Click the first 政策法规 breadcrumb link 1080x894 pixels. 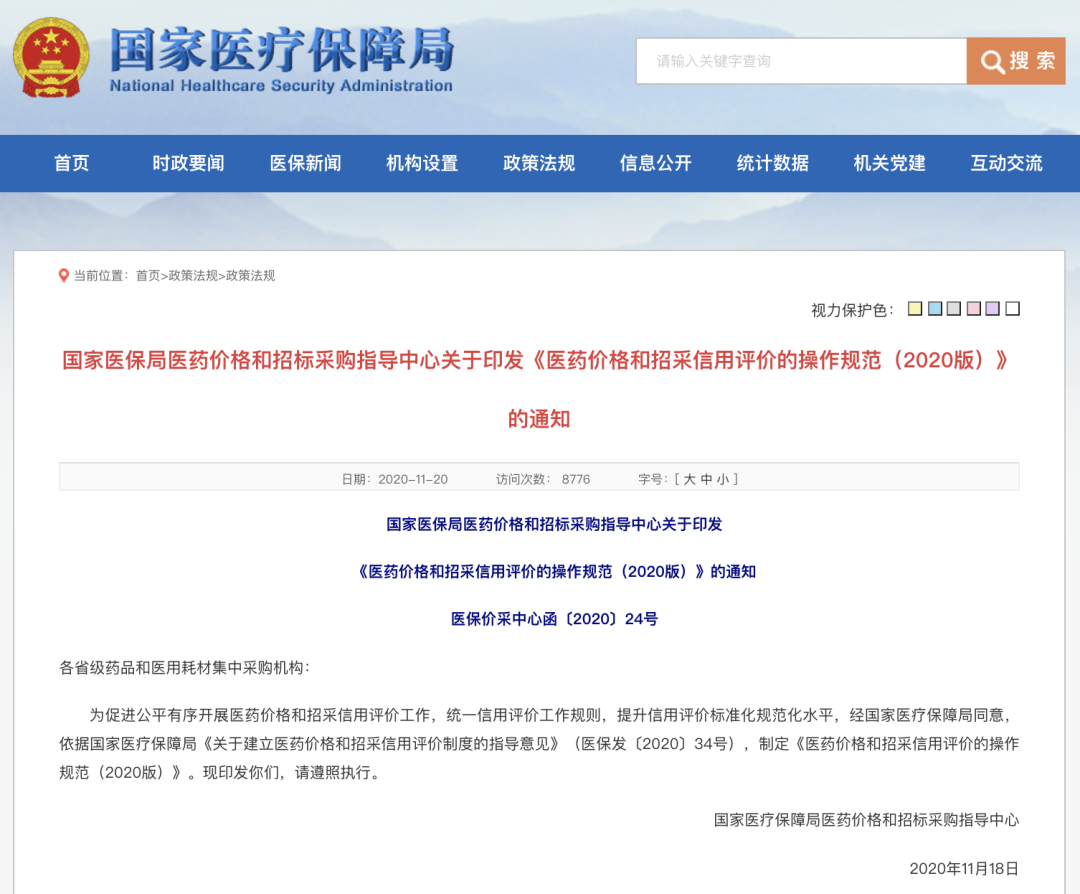pyautogui.click(x=193, y=276)
